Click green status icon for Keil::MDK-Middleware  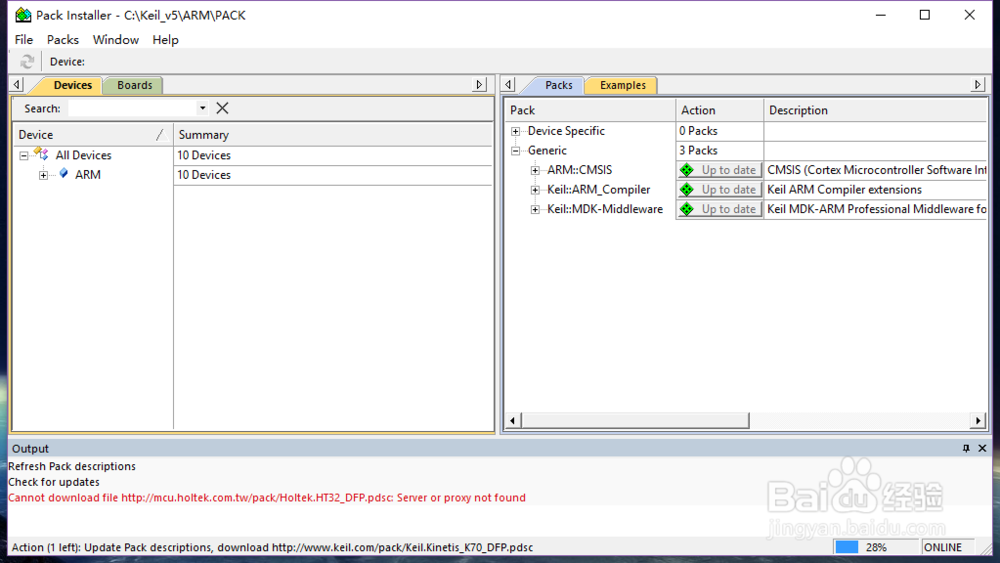point(687,209)
